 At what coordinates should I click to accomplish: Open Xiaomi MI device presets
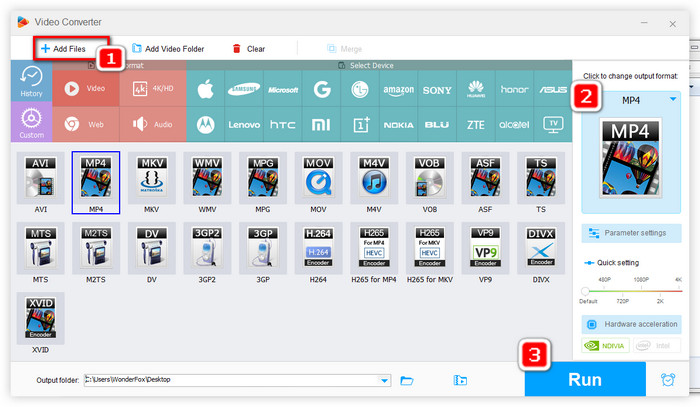321,125
